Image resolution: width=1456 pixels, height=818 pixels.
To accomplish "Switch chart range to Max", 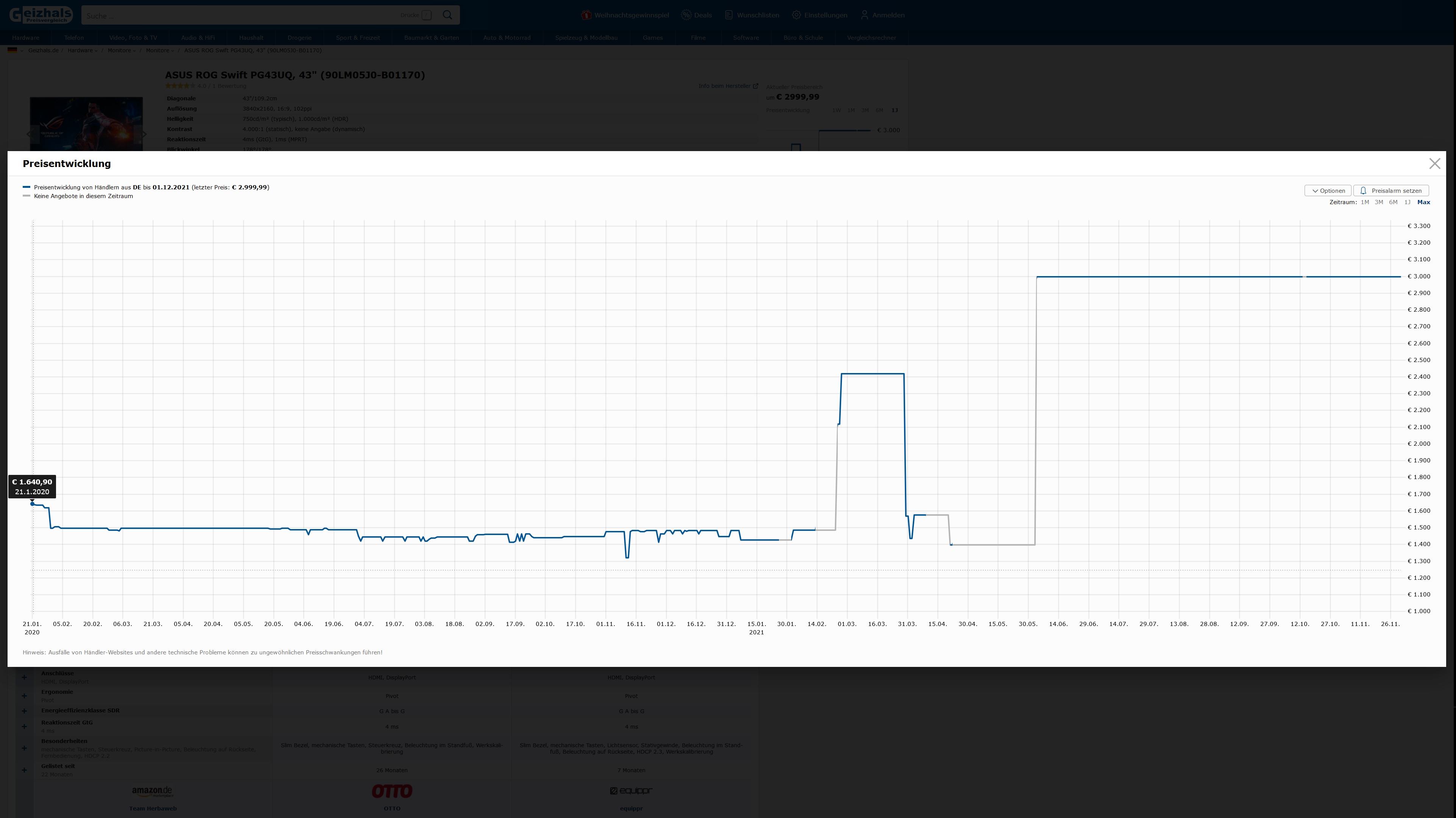I will pyautogui.click(x=1423, y=202).
